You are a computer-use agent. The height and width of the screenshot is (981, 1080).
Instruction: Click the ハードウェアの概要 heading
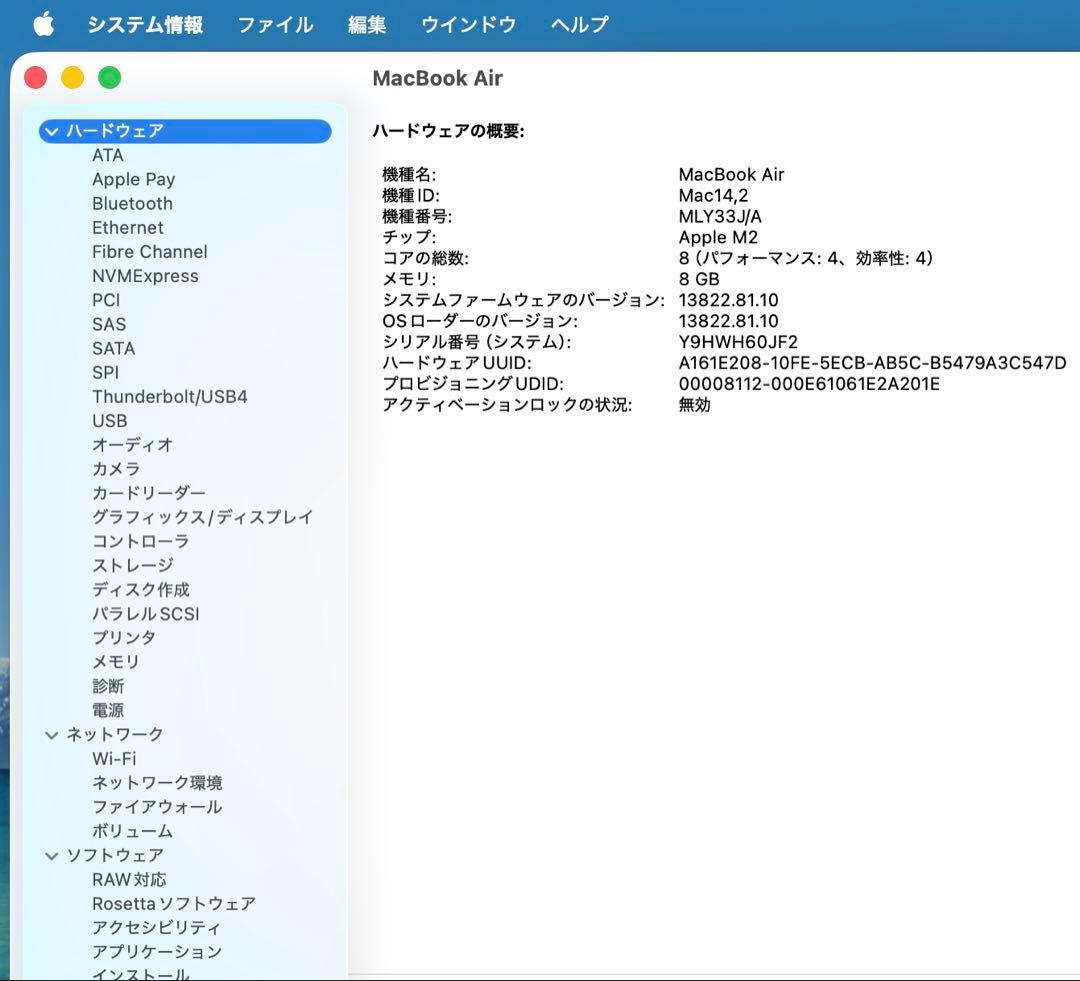pyautogui.click(x=448, y=131)
